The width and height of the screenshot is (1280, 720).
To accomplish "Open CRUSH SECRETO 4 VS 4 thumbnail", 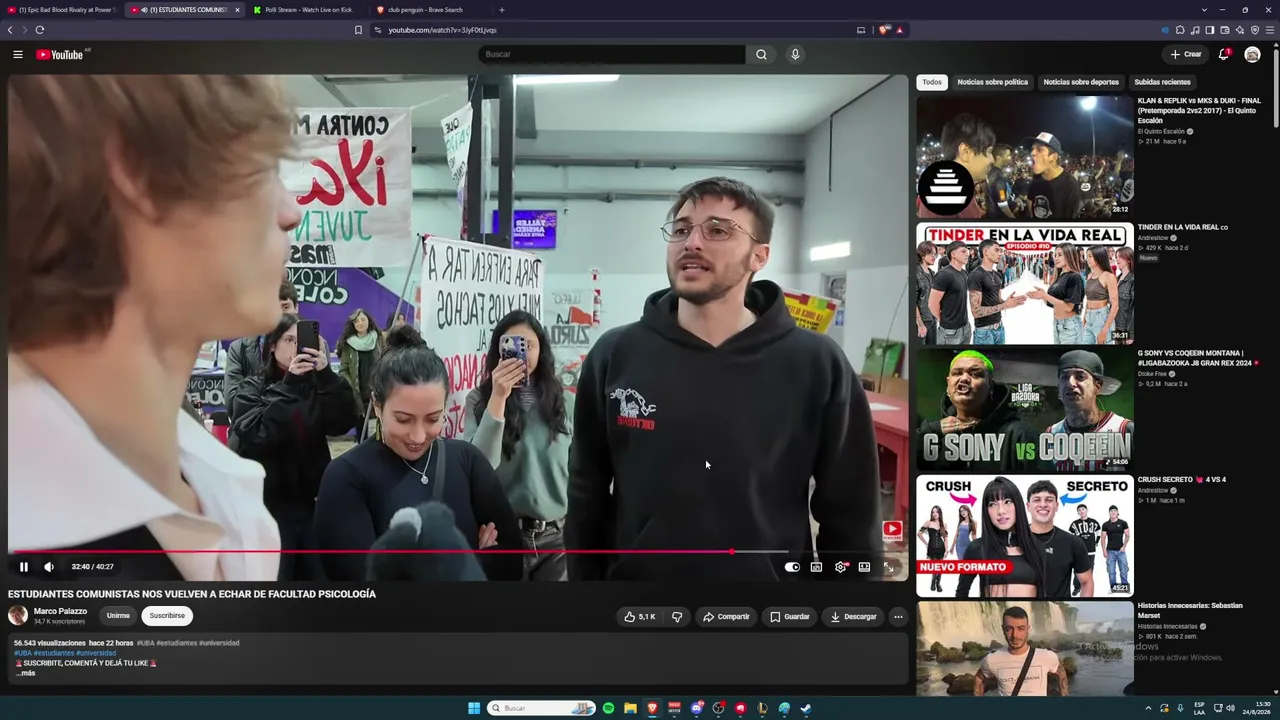I will (1025, 535).
